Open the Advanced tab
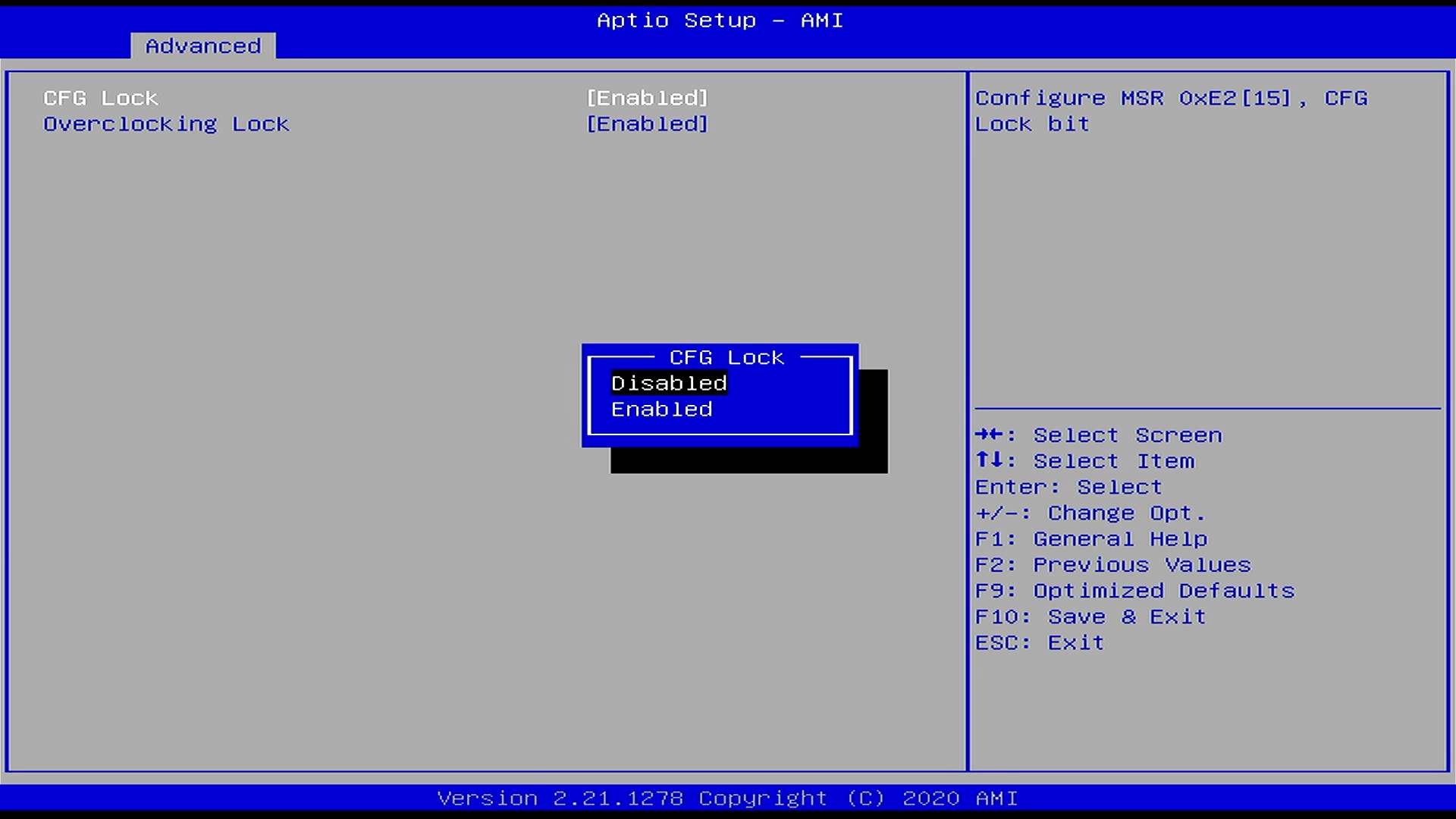This screenshot has width=1456, height=819. click(x=203, y=46)
